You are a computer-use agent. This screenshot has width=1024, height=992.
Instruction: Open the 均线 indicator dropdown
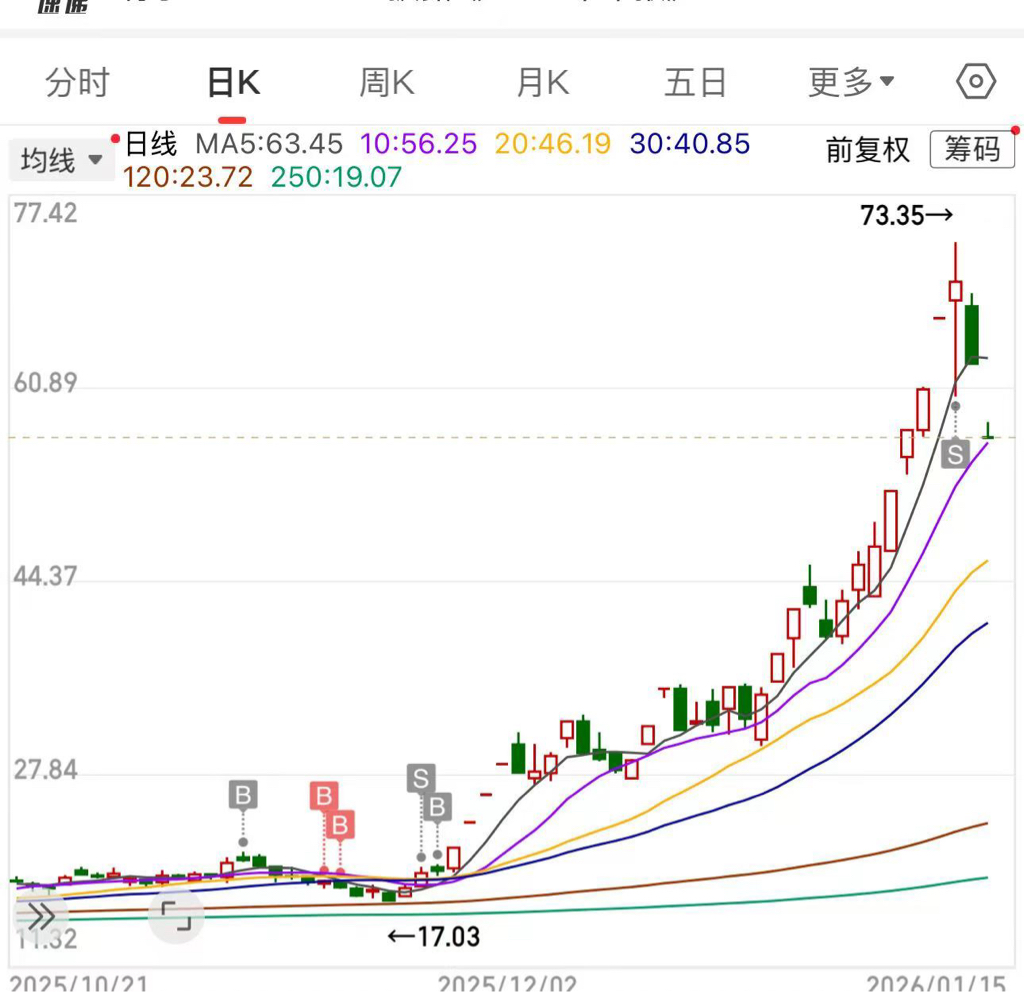(x=60, y=160)
